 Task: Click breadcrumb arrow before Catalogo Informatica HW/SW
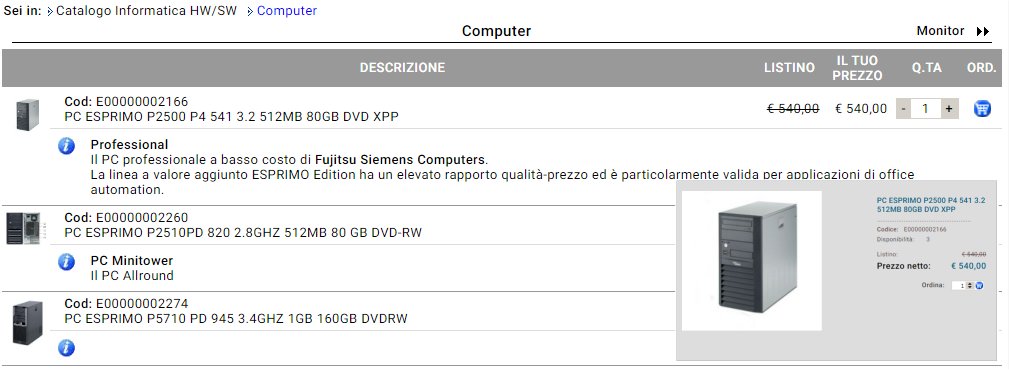[x=50, y=12]
